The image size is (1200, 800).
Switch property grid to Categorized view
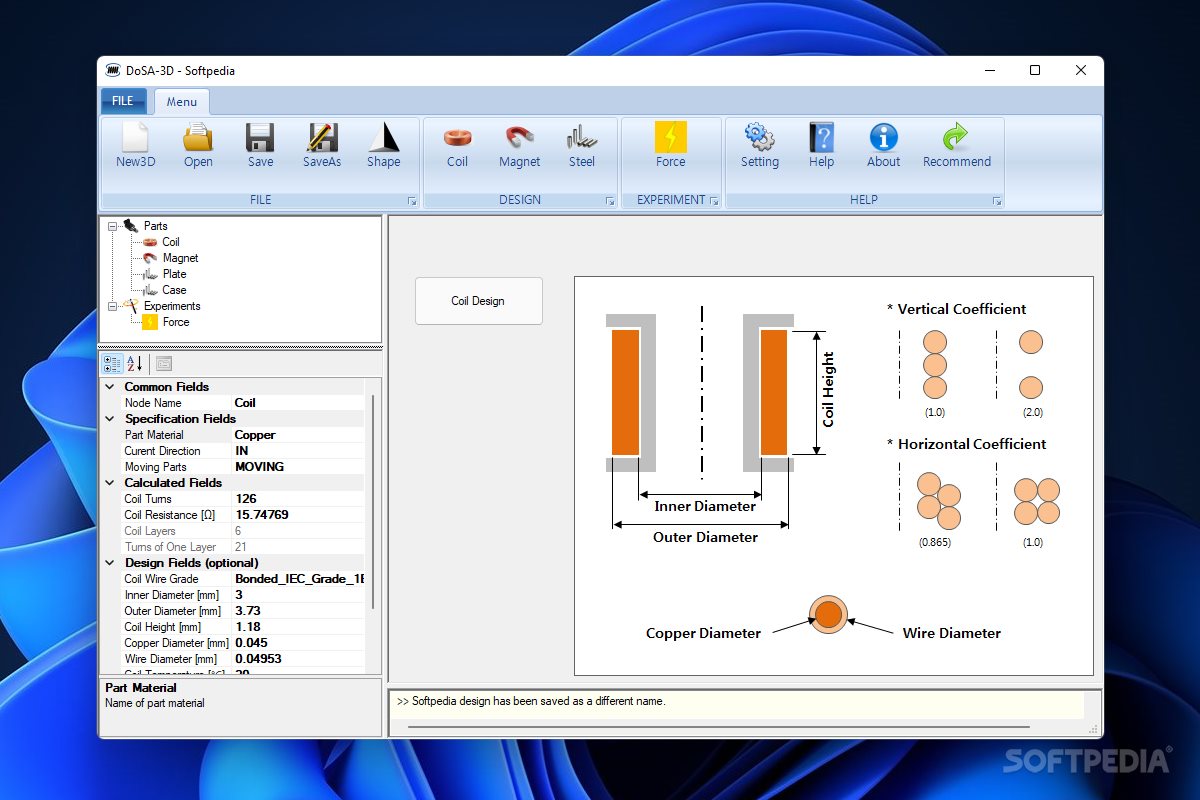click(112, 364)
